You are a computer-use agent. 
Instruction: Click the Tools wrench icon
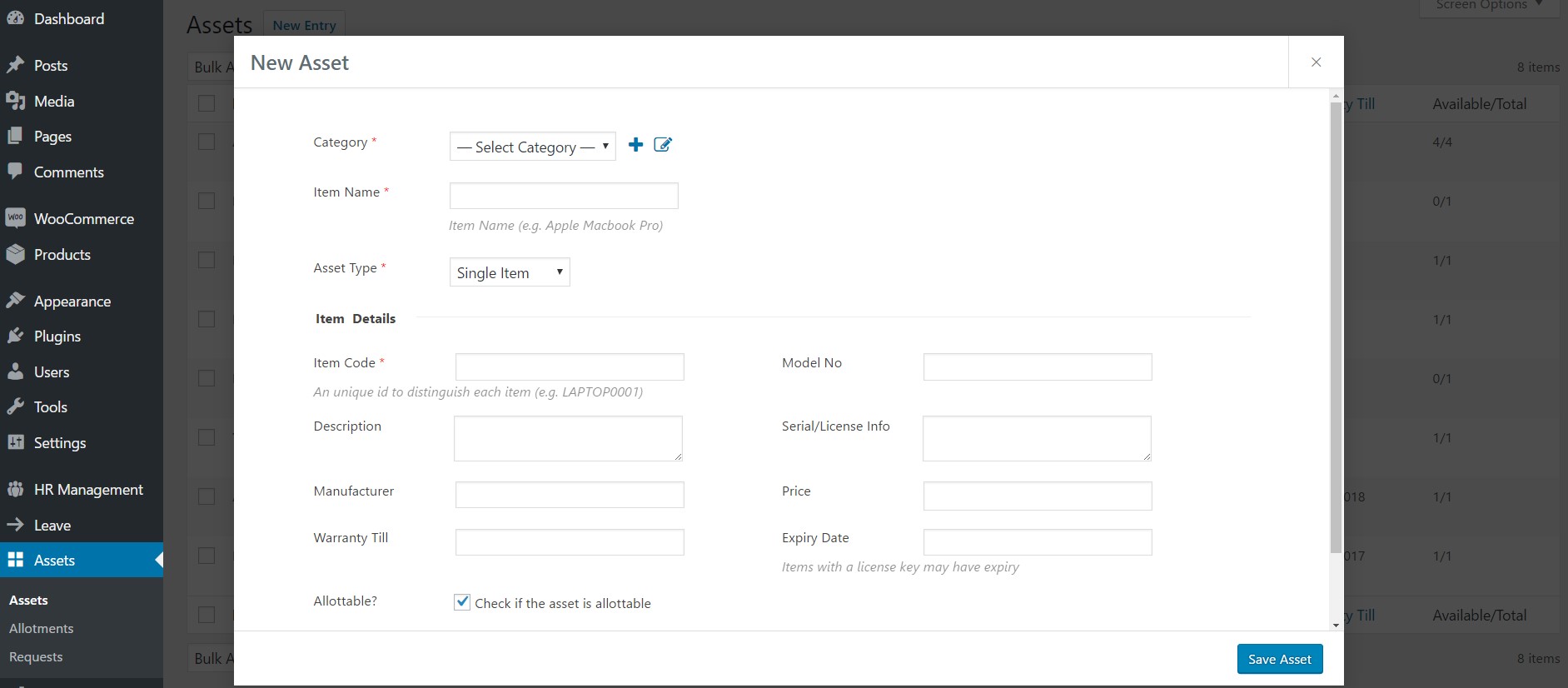point(15,407)
